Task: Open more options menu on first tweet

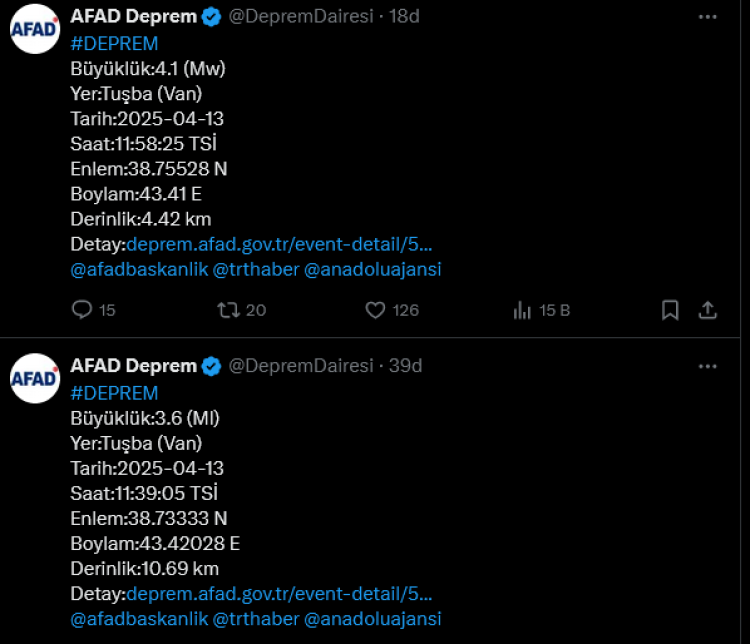Action: click(x=707, y=17)
